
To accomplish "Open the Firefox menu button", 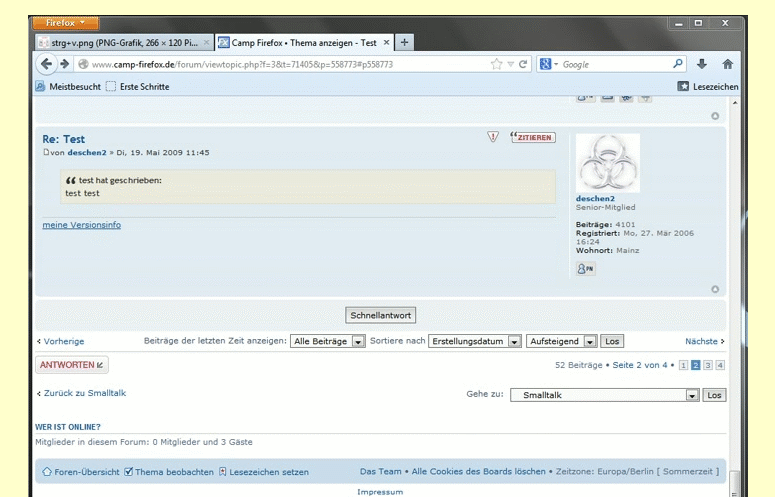I will pyautogui.click(x=66, y=23).
